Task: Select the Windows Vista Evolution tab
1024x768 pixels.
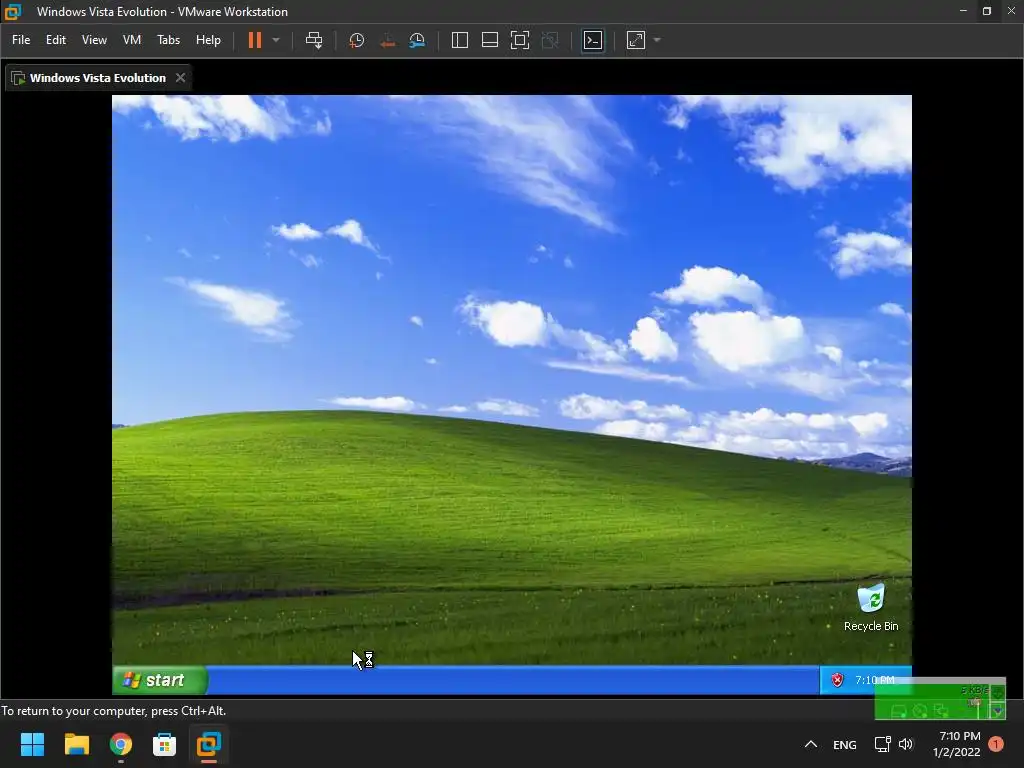Action: 97,78
